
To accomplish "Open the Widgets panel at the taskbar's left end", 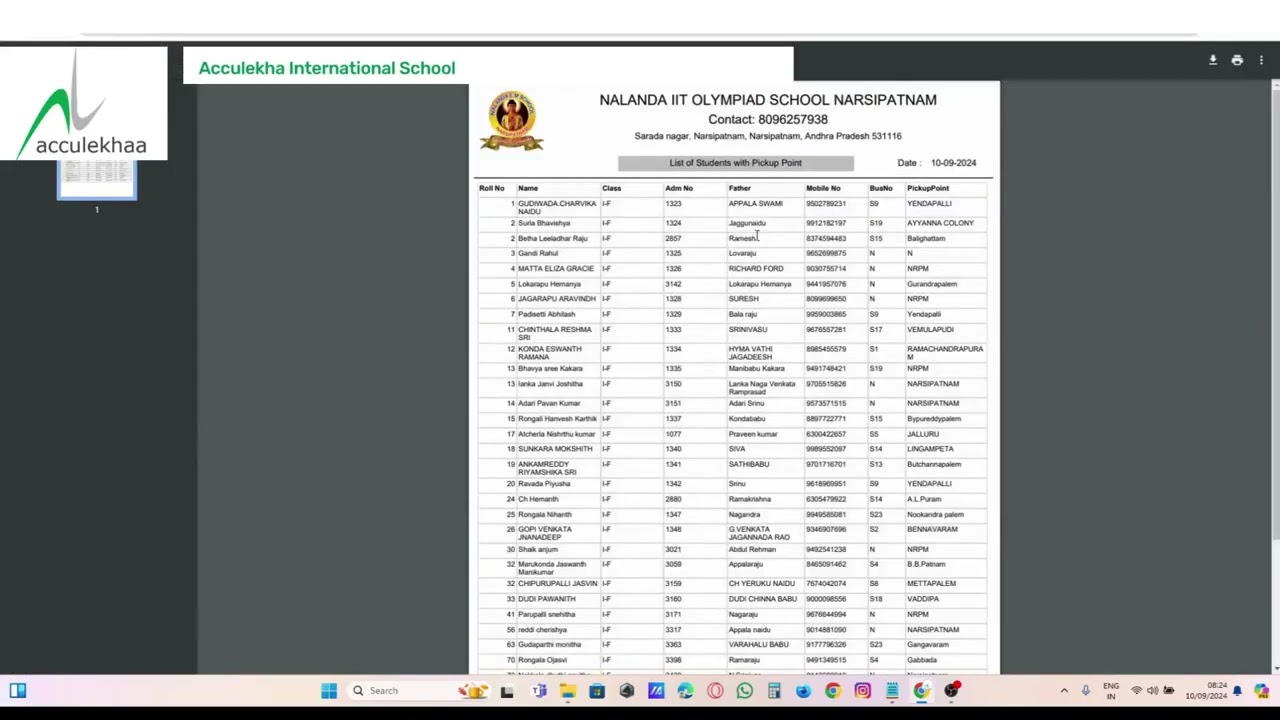I will coord(18,690).
